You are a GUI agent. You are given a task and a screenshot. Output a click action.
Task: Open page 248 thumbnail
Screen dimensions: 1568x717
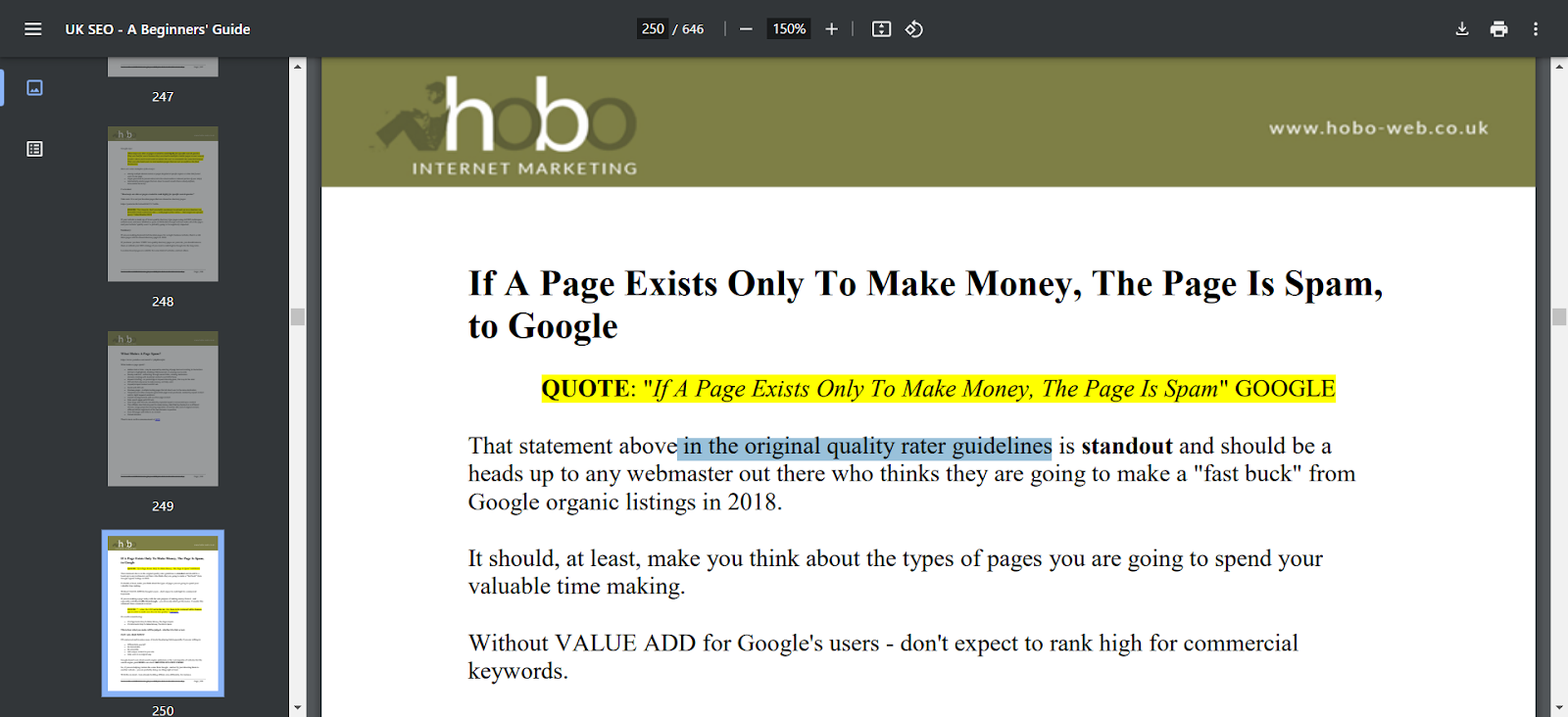(163, 204)
